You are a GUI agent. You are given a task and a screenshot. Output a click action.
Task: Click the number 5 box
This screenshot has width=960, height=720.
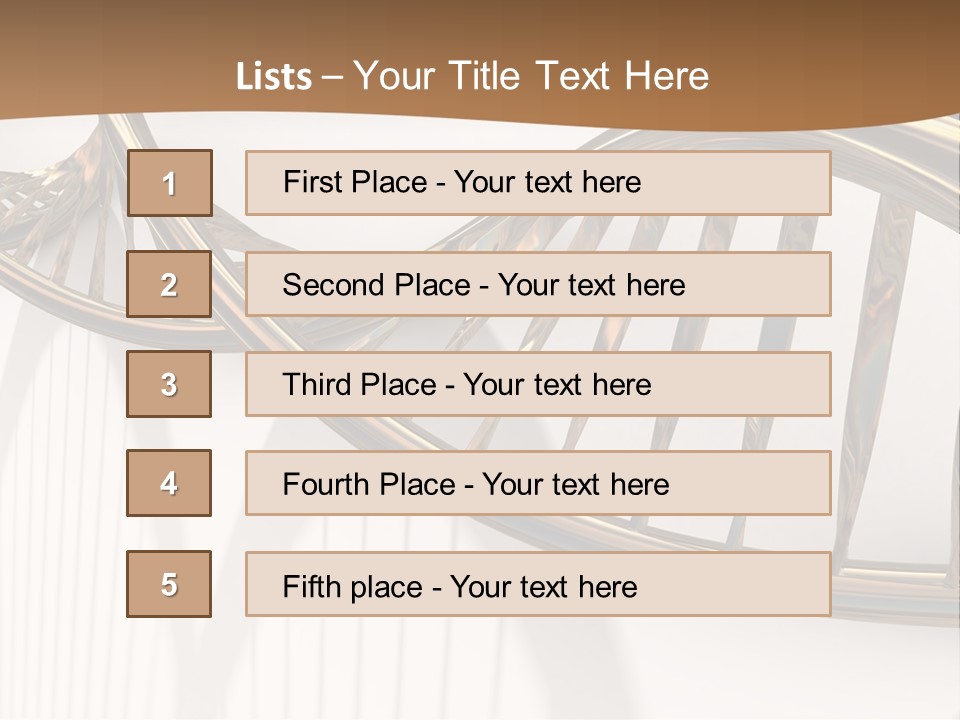169,584
